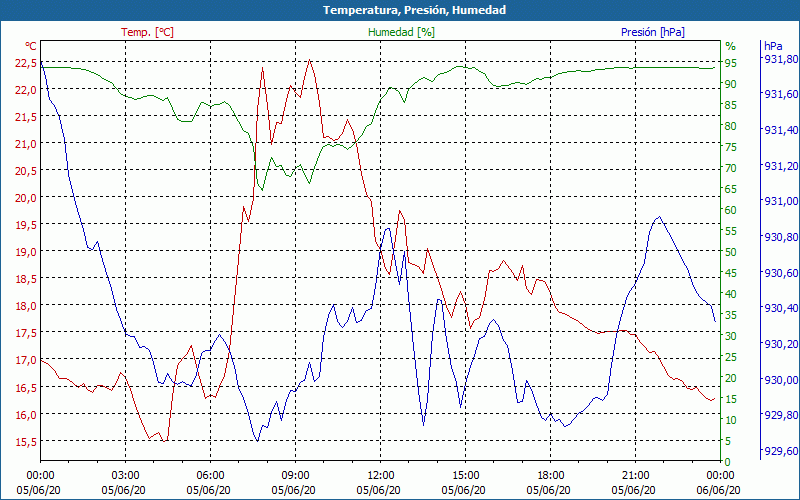Pick the 16,0 temperature axis tick
Screen dimensions: 800x500
pyautogui.click(x=27, y=415)
